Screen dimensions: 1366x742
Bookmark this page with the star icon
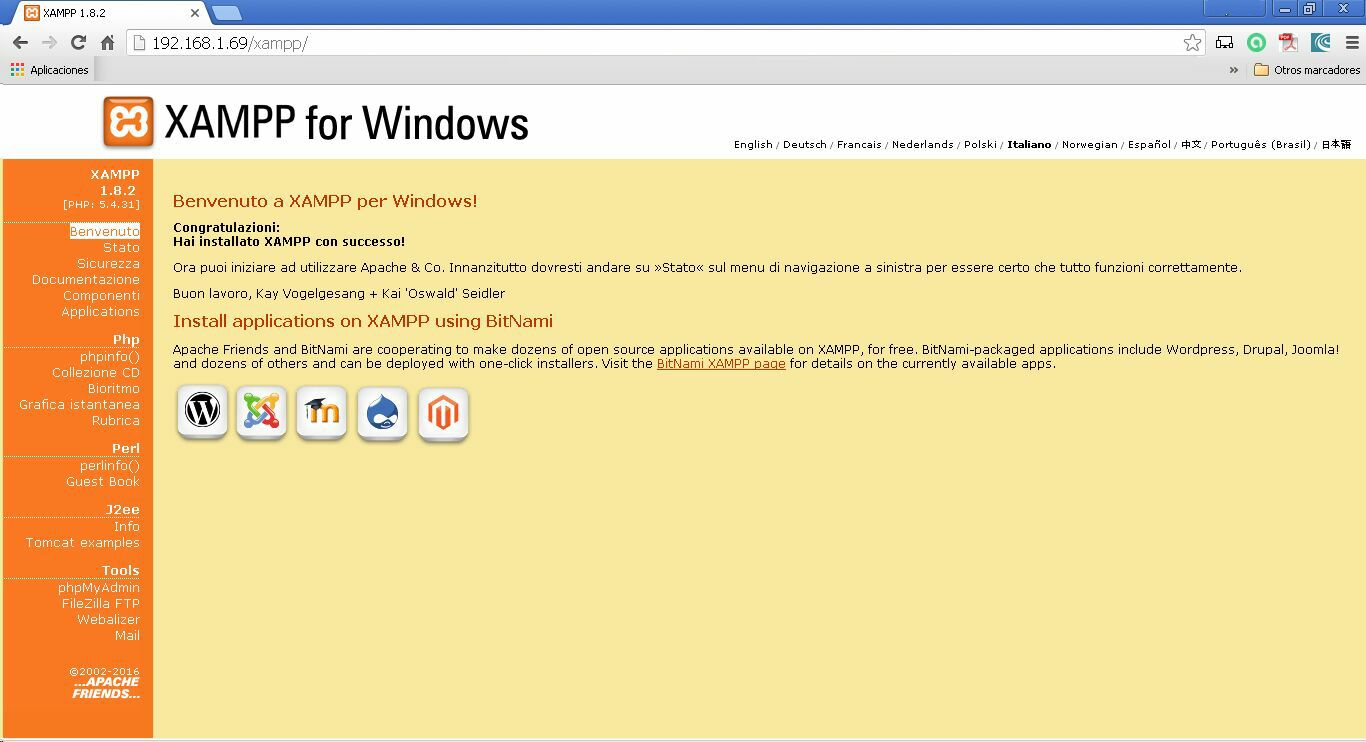click(x=1192, y=43)
